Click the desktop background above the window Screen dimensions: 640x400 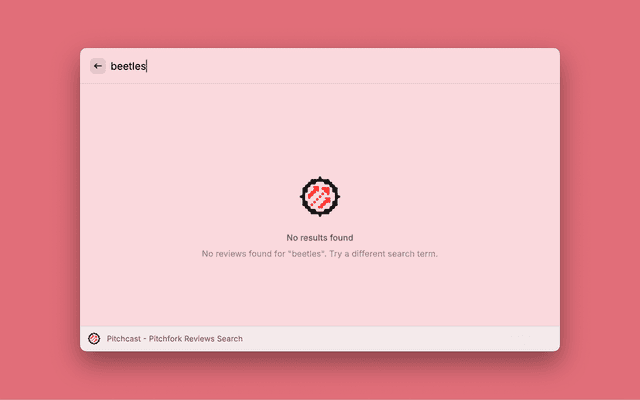pos(320,22)
